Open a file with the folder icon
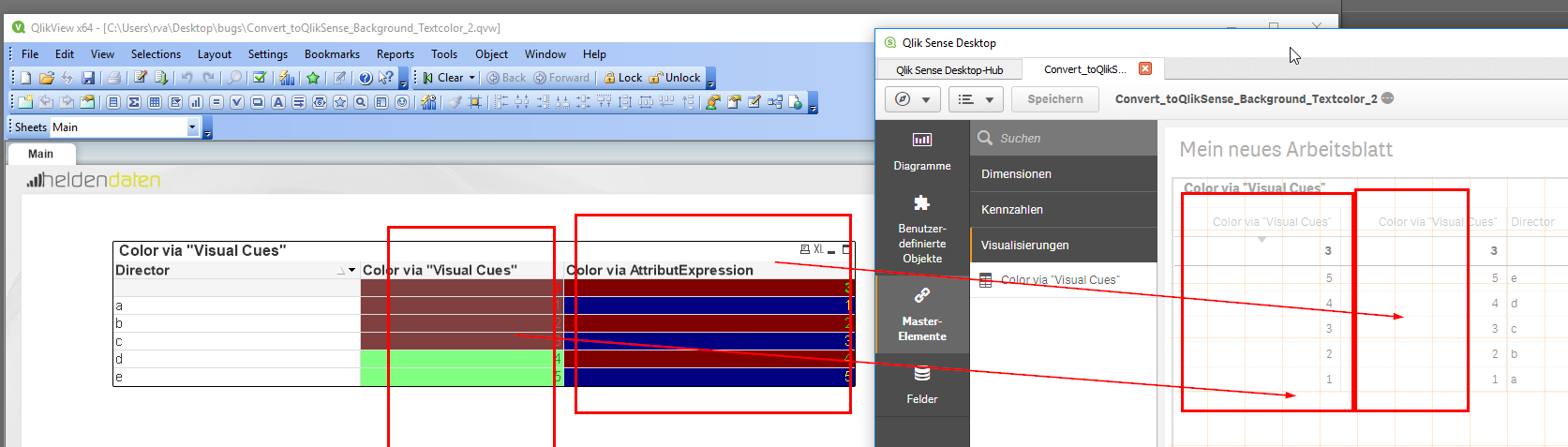Screen dimensions: 1568x447 [46, 78]
